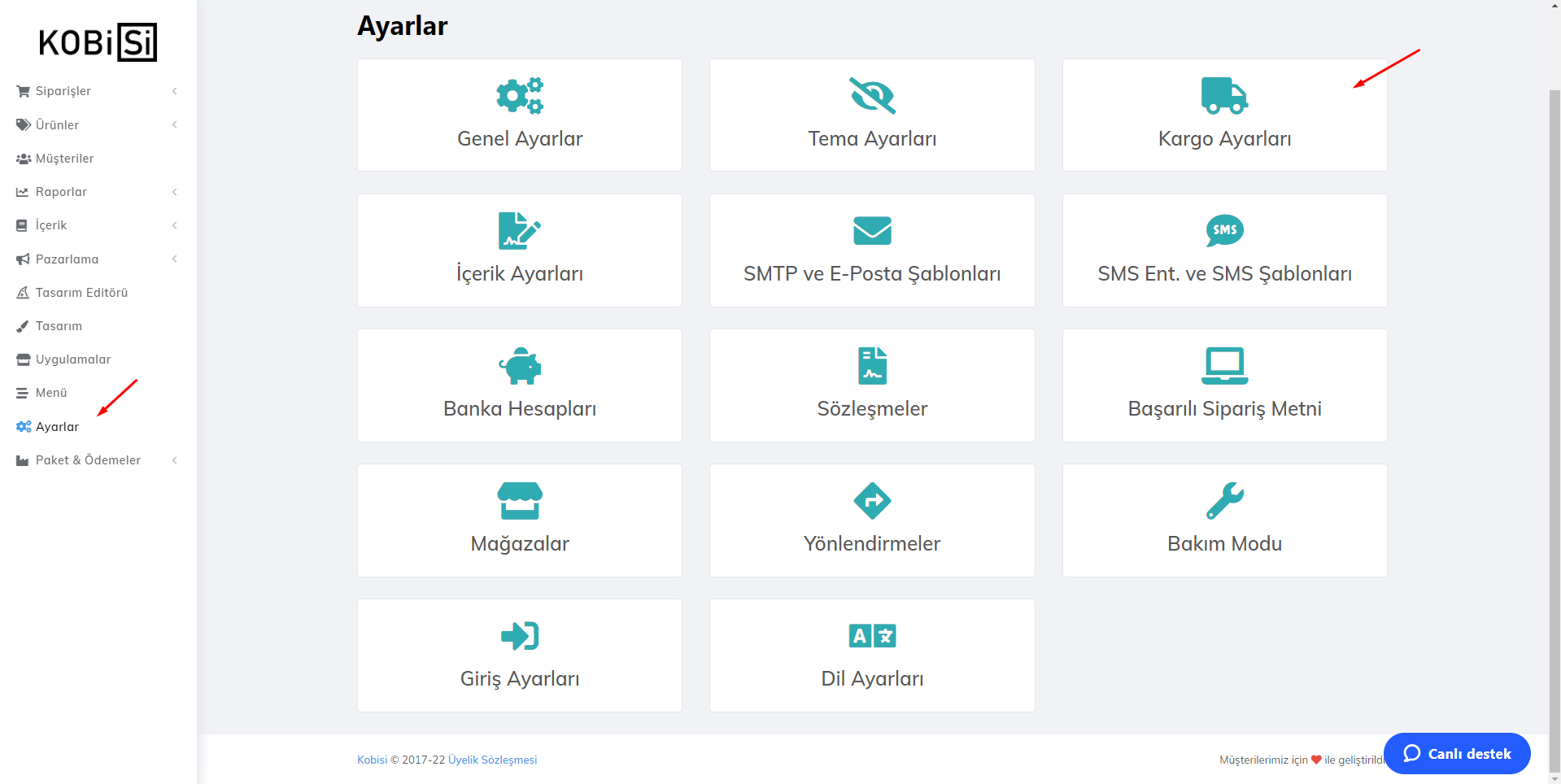Select the Banka Hesapları piggy bank icon
This screenshot has height=784, width=1561.
pos(520,366)
